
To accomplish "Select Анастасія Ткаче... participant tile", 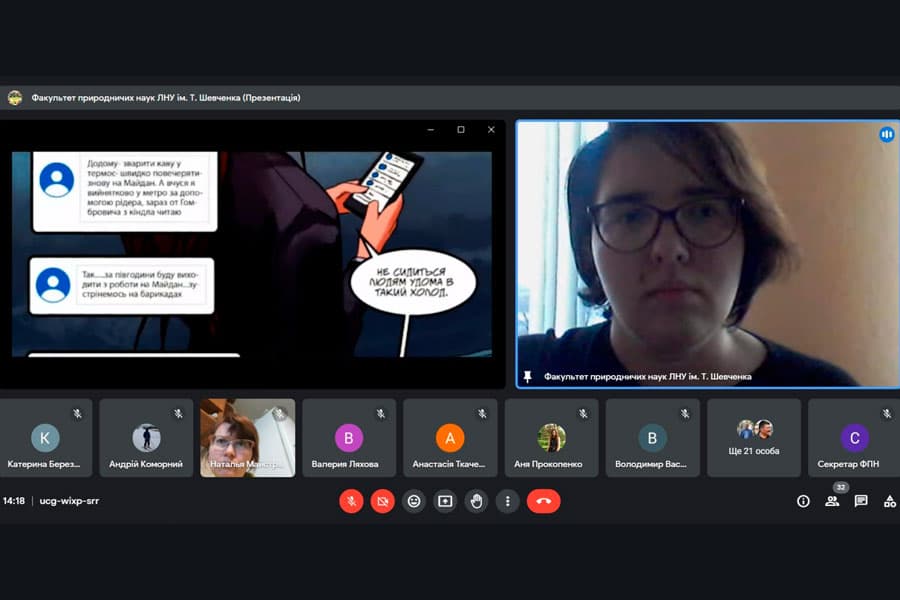I will 450,438.
